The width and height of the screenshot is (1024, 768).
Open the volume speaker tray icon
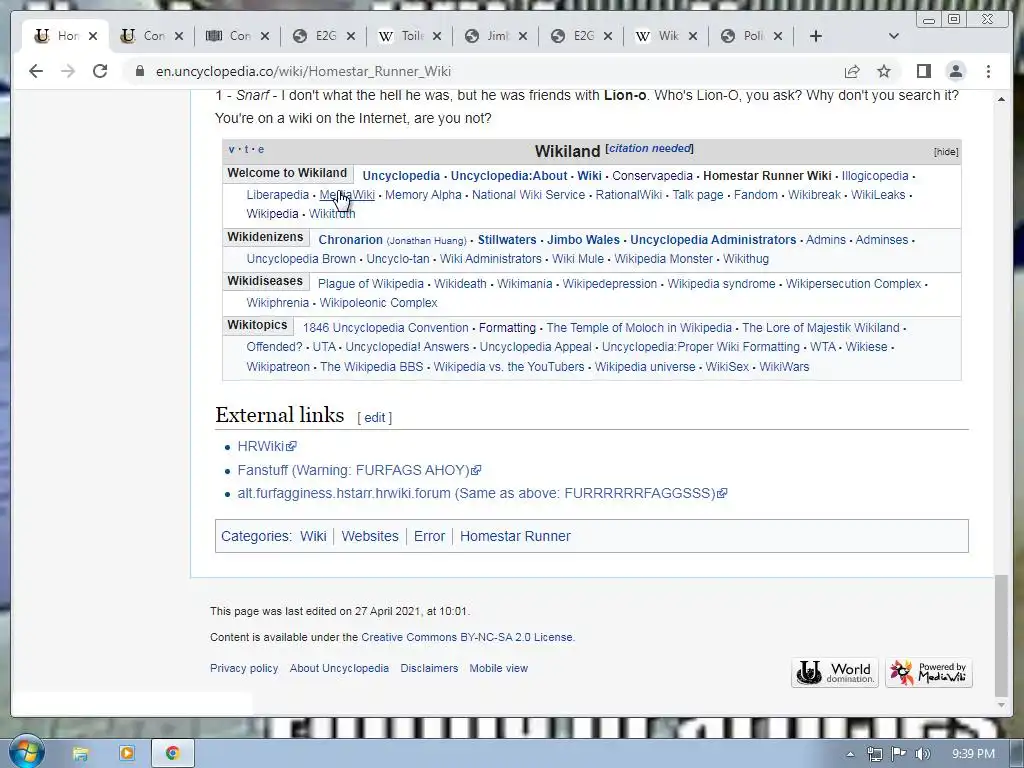[923, 754]
